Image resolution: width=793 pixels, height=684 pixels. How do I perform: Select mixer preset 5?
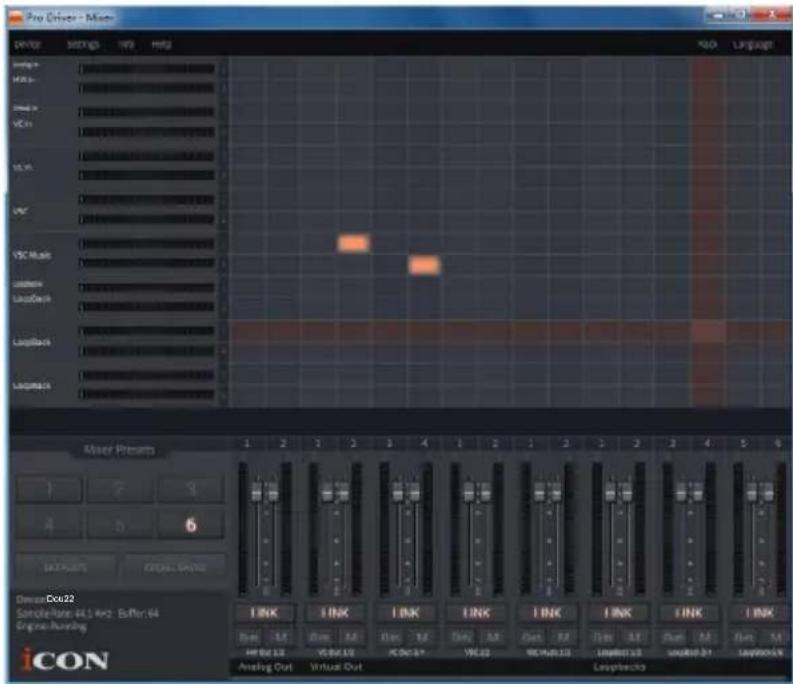[119, 525]
